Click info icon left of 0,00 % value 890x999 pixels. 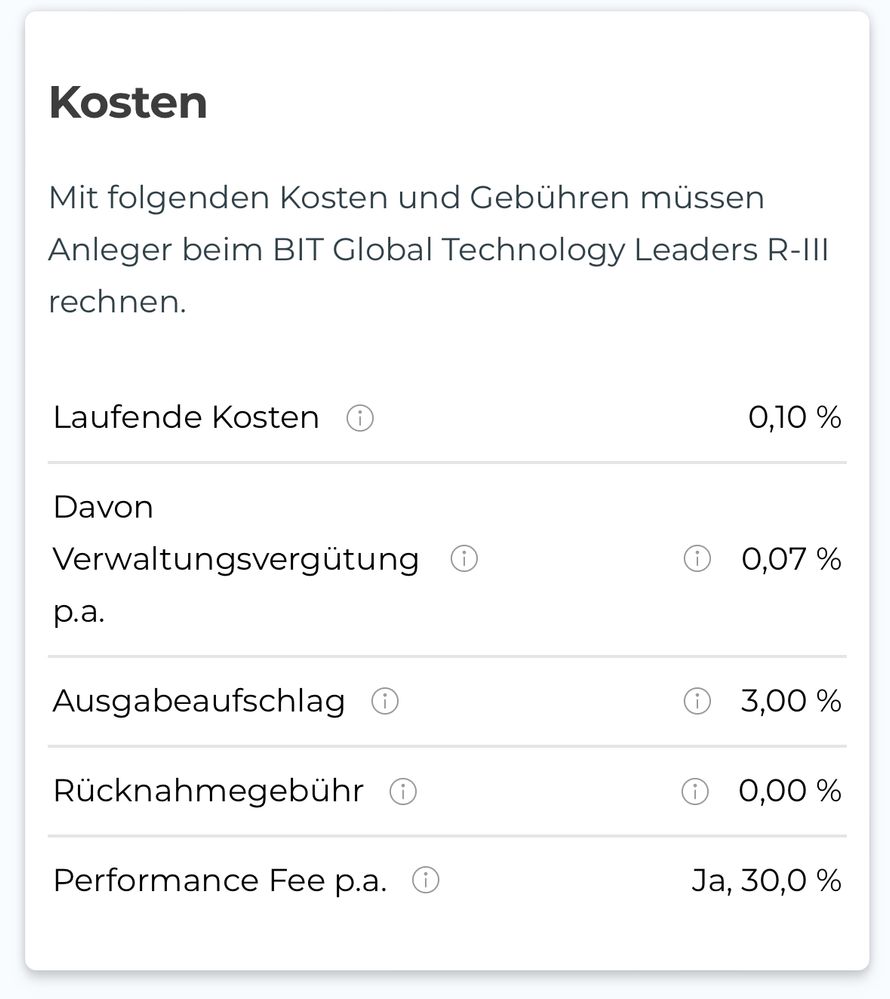click(694, 792)
